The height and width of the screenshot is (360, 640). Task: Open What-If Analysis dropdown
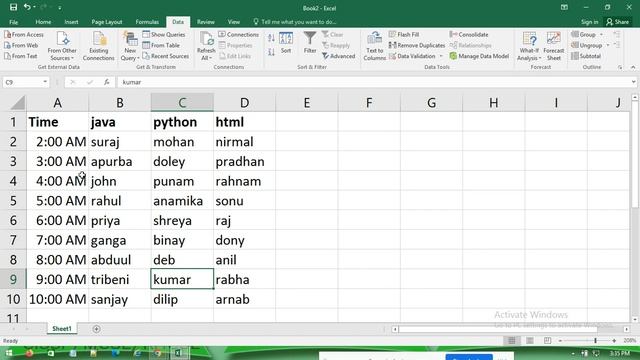click(x=529, y=46)
